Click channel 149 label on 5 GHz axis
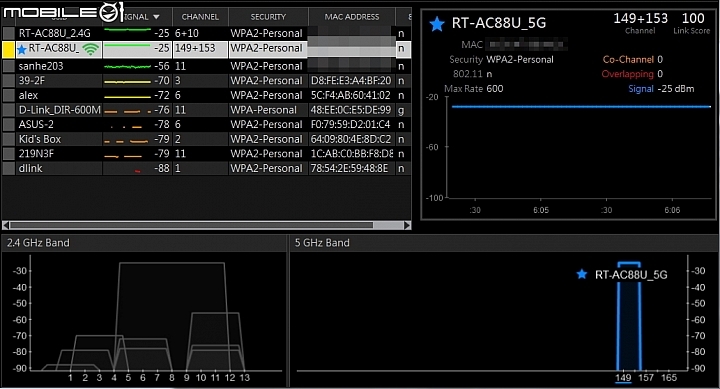720x389 pixels. (x=623, y=378)
